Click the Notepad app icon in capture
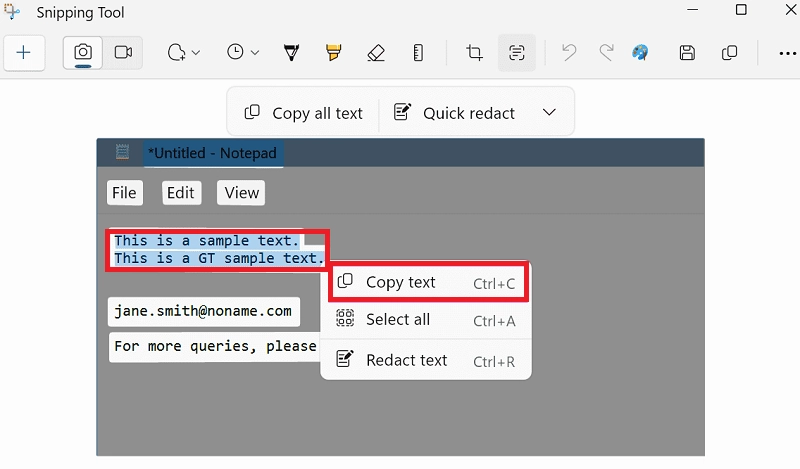Screen dimensions: 800x469 tap(122, 152)
